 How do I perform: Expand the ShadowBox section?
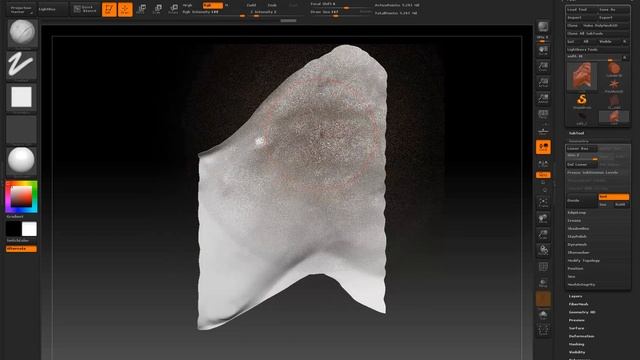pos(578,229)
